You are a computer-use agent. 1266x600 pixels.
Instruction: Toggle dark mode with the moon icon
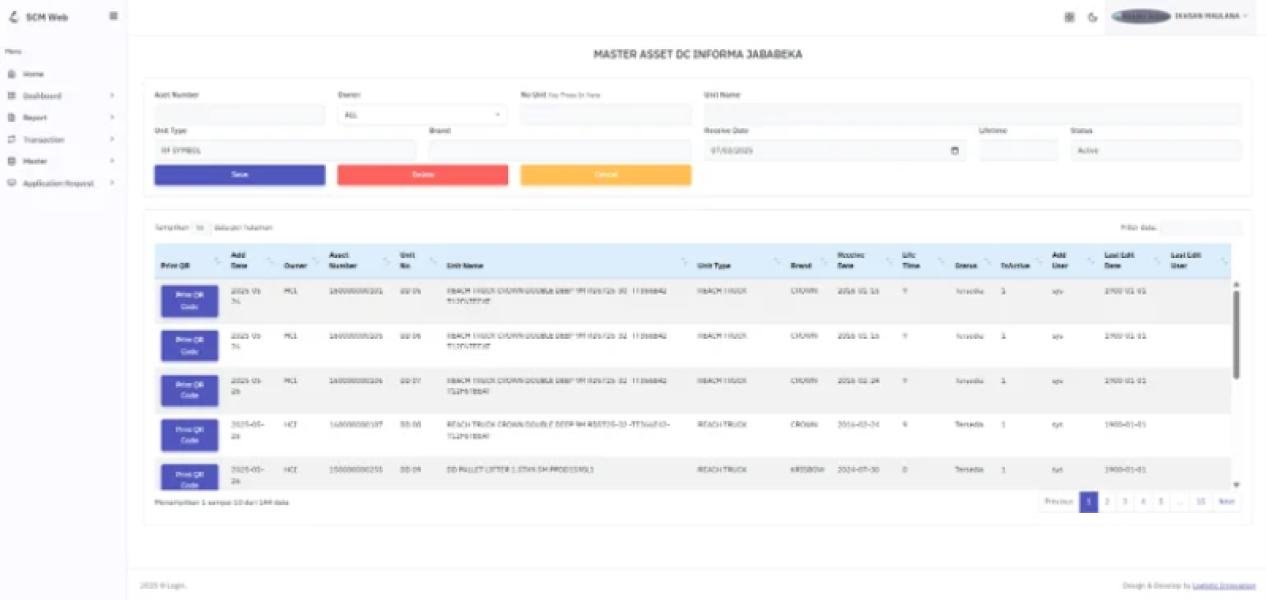pos(1092,17)
